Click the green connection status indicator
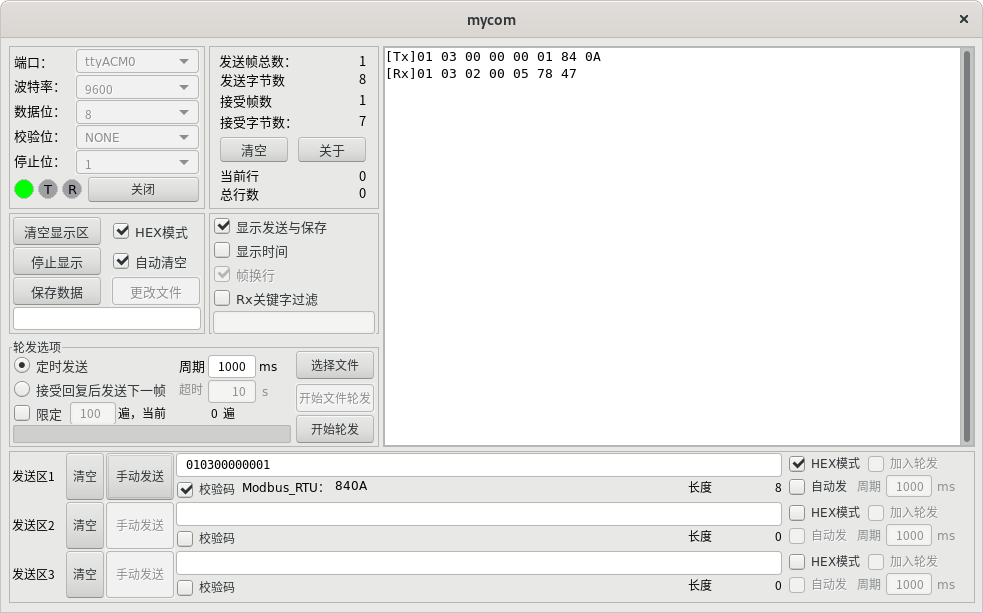The image size is (983, 613). (22, 189)
